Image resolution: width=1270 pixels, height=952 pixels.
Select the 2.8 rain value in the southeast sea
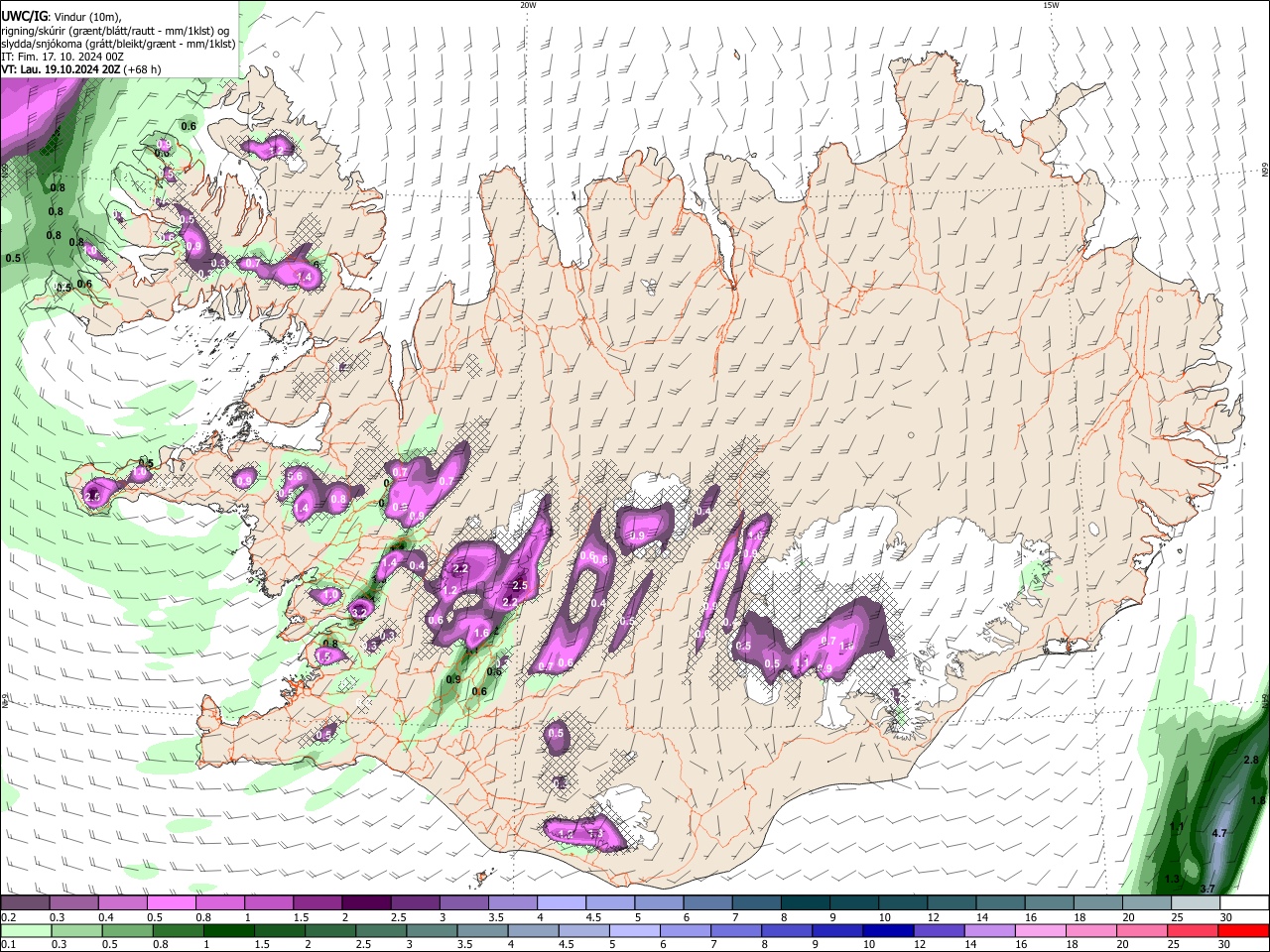tap(1251, 761)
